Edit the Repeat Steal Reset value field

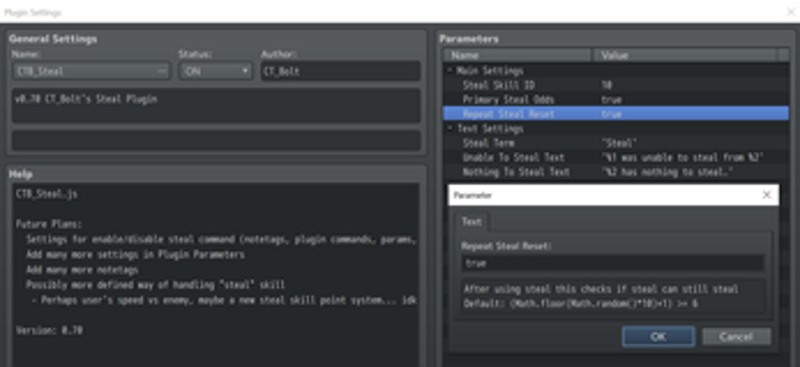(612, 263)
